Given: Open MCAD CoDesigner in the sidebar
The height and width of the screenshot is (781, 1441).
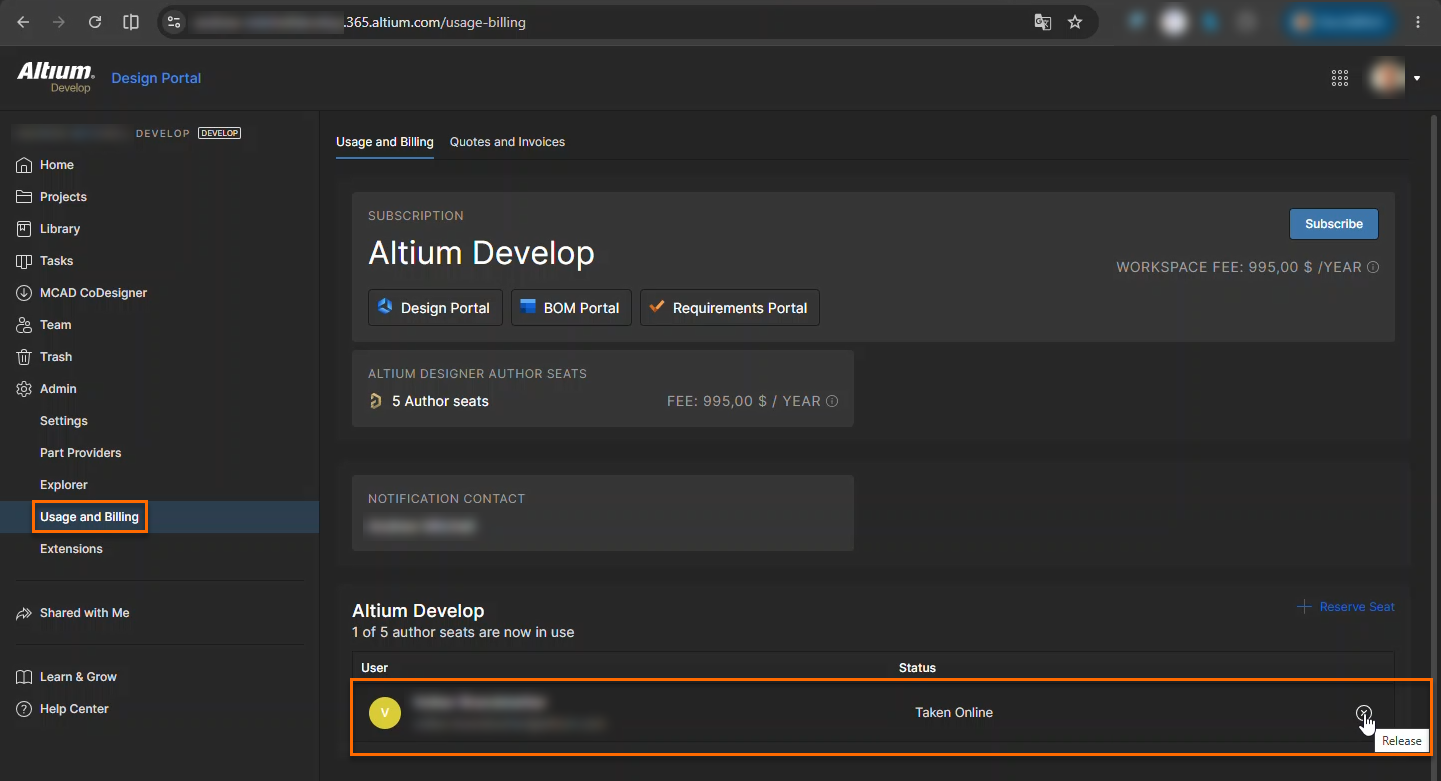Looking at the screenshot, I should click(x=93, y=293).
